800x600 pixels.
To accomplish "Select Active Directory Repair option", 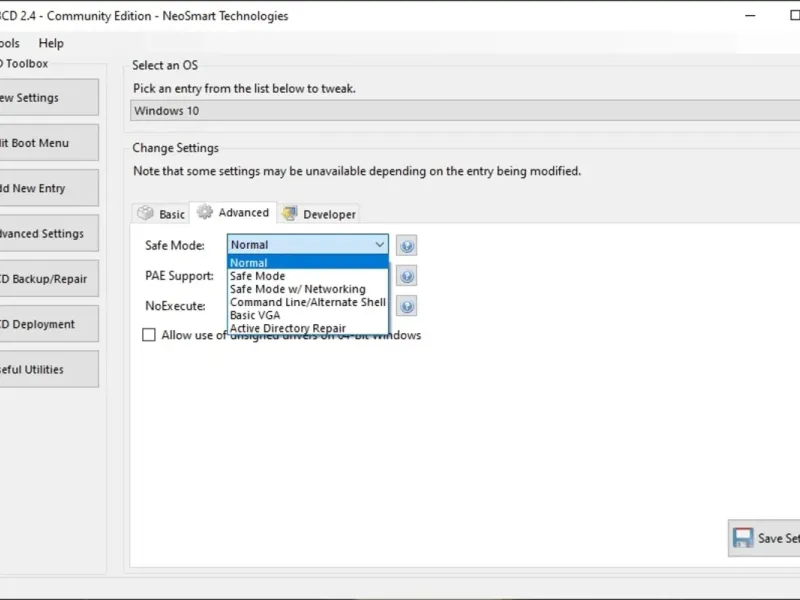I will [x=308, y=328].
